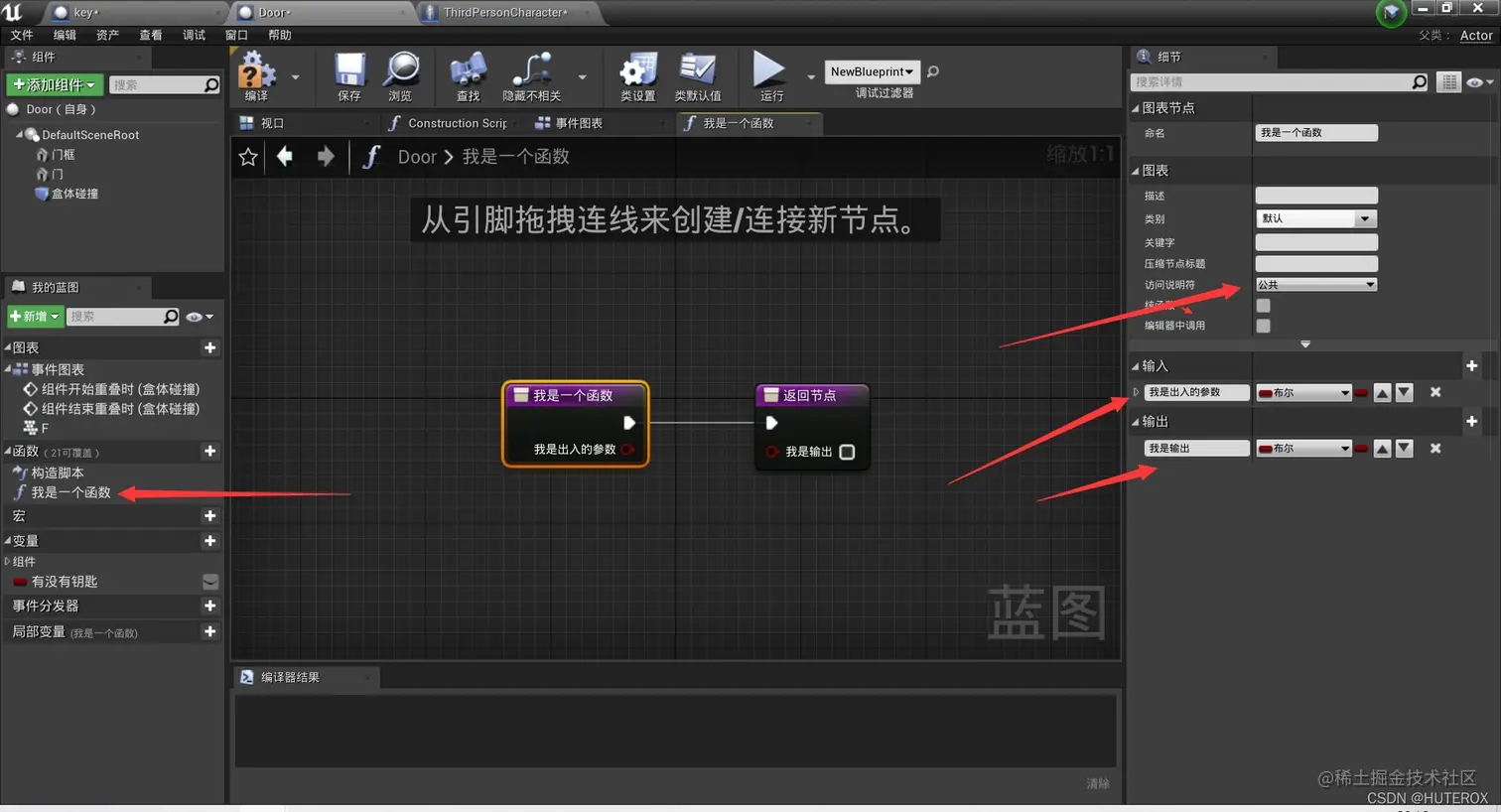Image resolution: width=1501 pixels, height=812 pixels.
Task: Check the 我是输出 checkbox on return node
Action: tap(847, 452)
